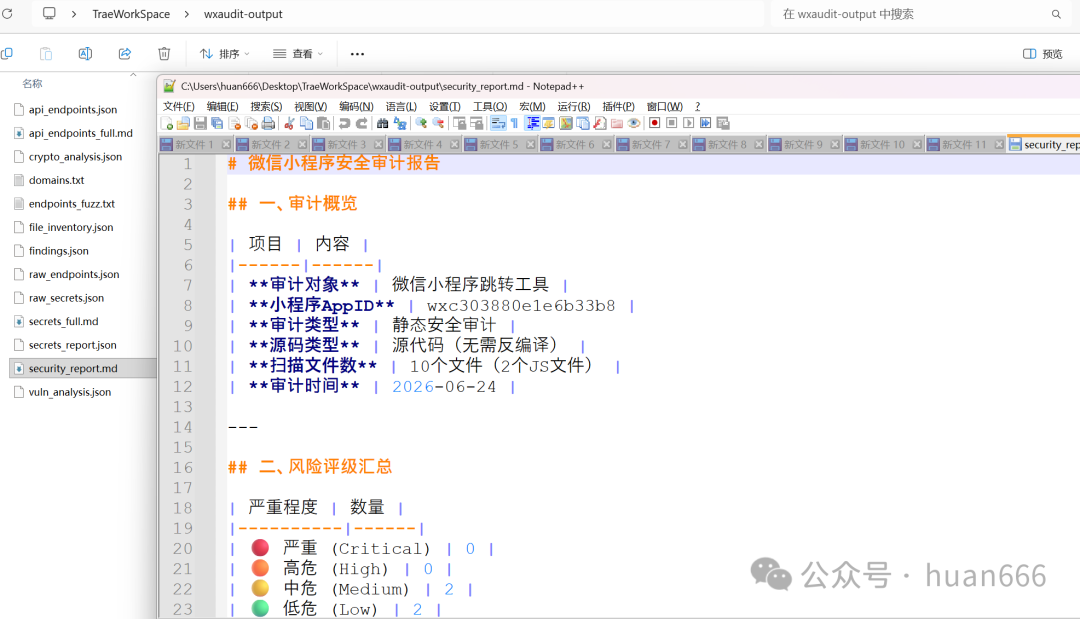The height and width of the screenshot is (619, 1080).
Task: Toggle the Explorer preview pane (预览)
Action: pos(1043,54)
